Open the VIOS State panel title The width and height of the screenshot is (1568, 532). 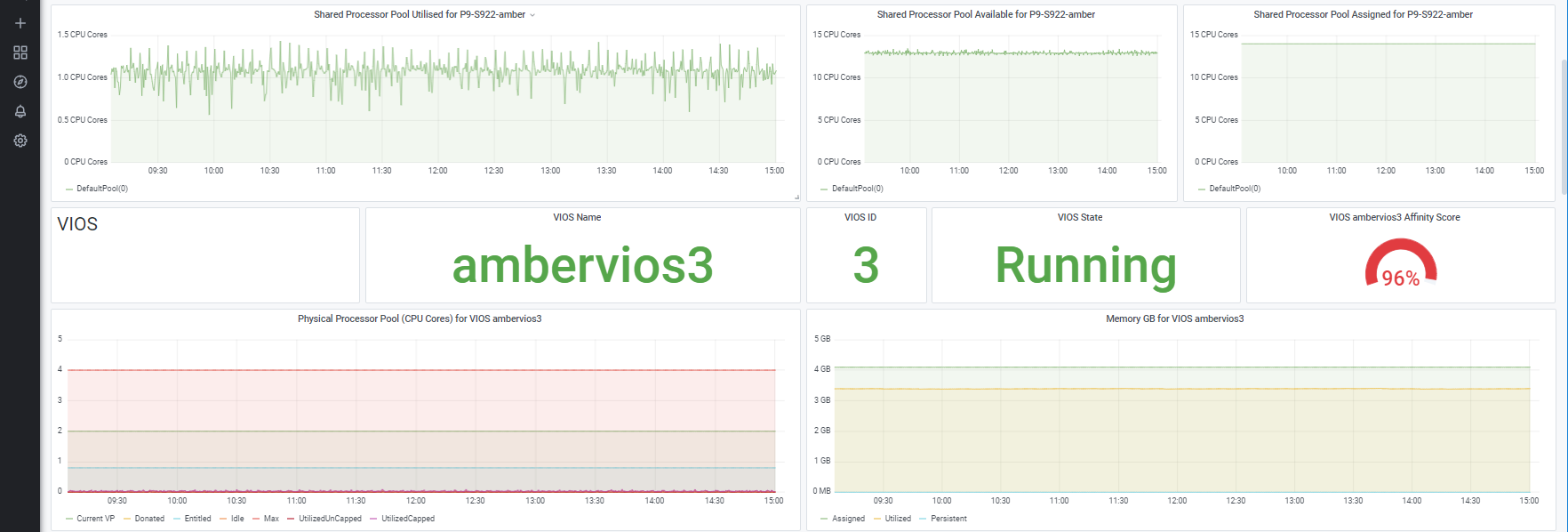coord(1080,217)
